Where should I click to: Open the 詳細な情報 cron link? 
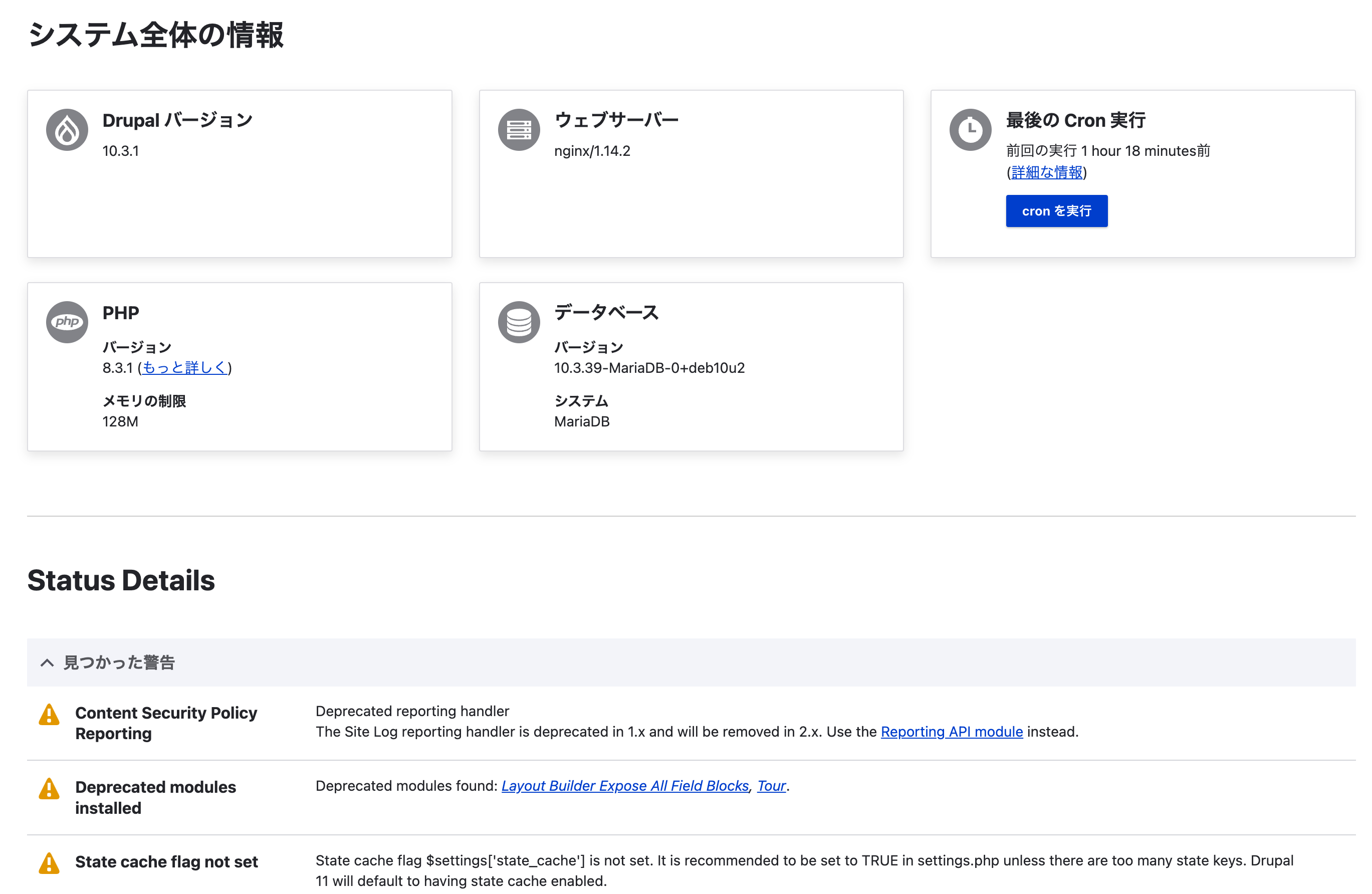click(x=1046, y=172)
